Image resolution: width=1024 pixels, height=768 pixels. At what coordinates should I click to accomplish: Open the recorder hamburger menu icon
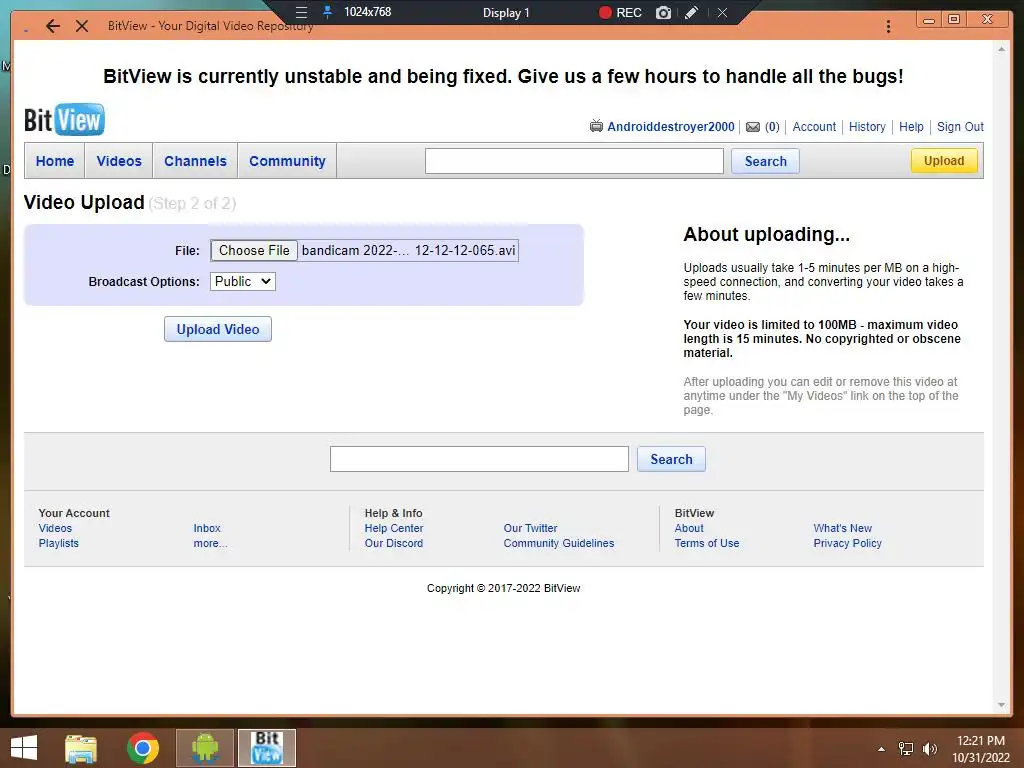[x=301, y=12]
